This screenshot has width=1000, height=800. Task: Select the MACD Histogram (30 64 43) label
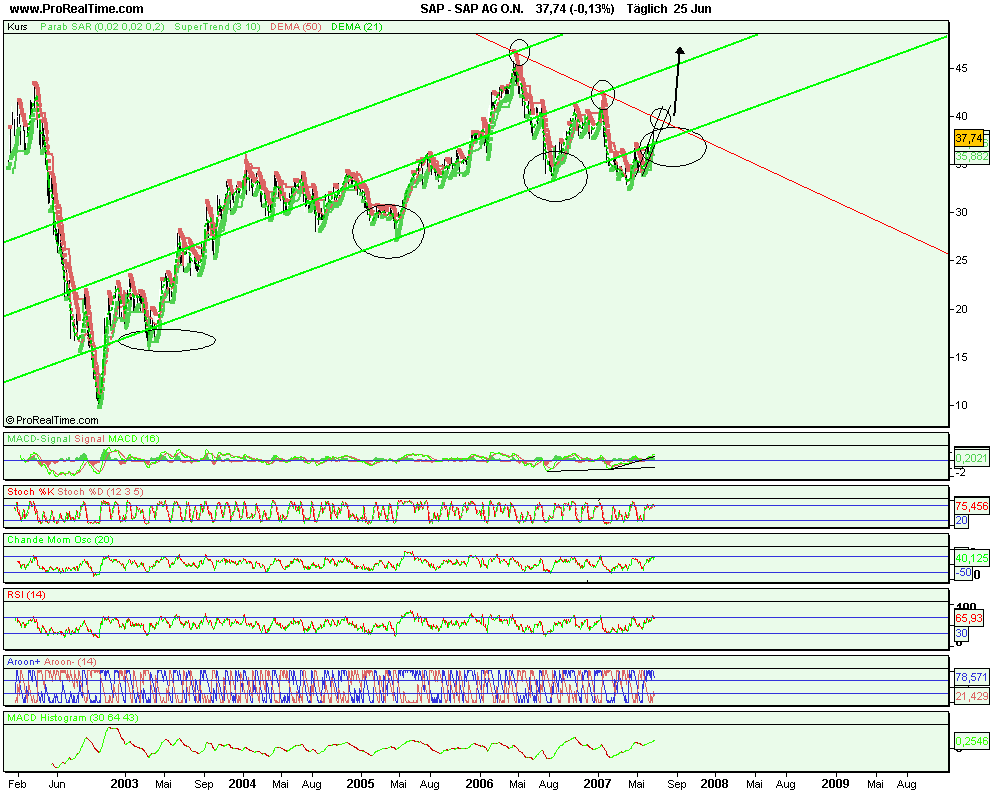pyautogui.click(x=73, y=718)
